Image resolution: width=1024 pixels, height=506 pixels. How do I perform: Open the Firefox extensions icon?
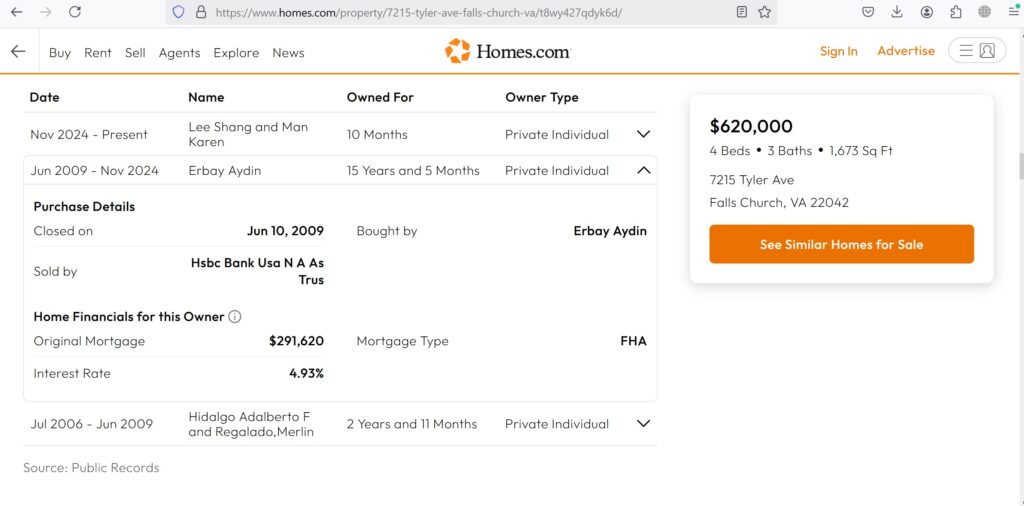click(956, 12)
